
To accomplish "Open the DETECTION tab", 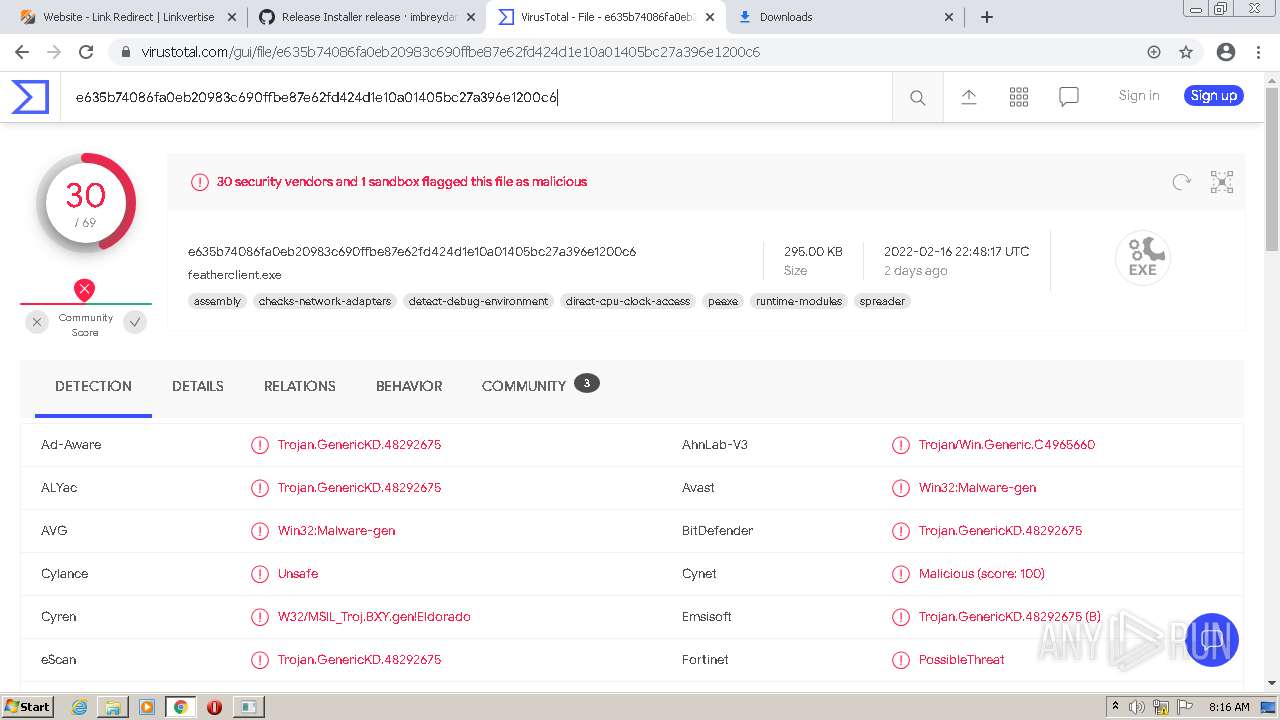I will pyautogui.click(x=93, y=386).
